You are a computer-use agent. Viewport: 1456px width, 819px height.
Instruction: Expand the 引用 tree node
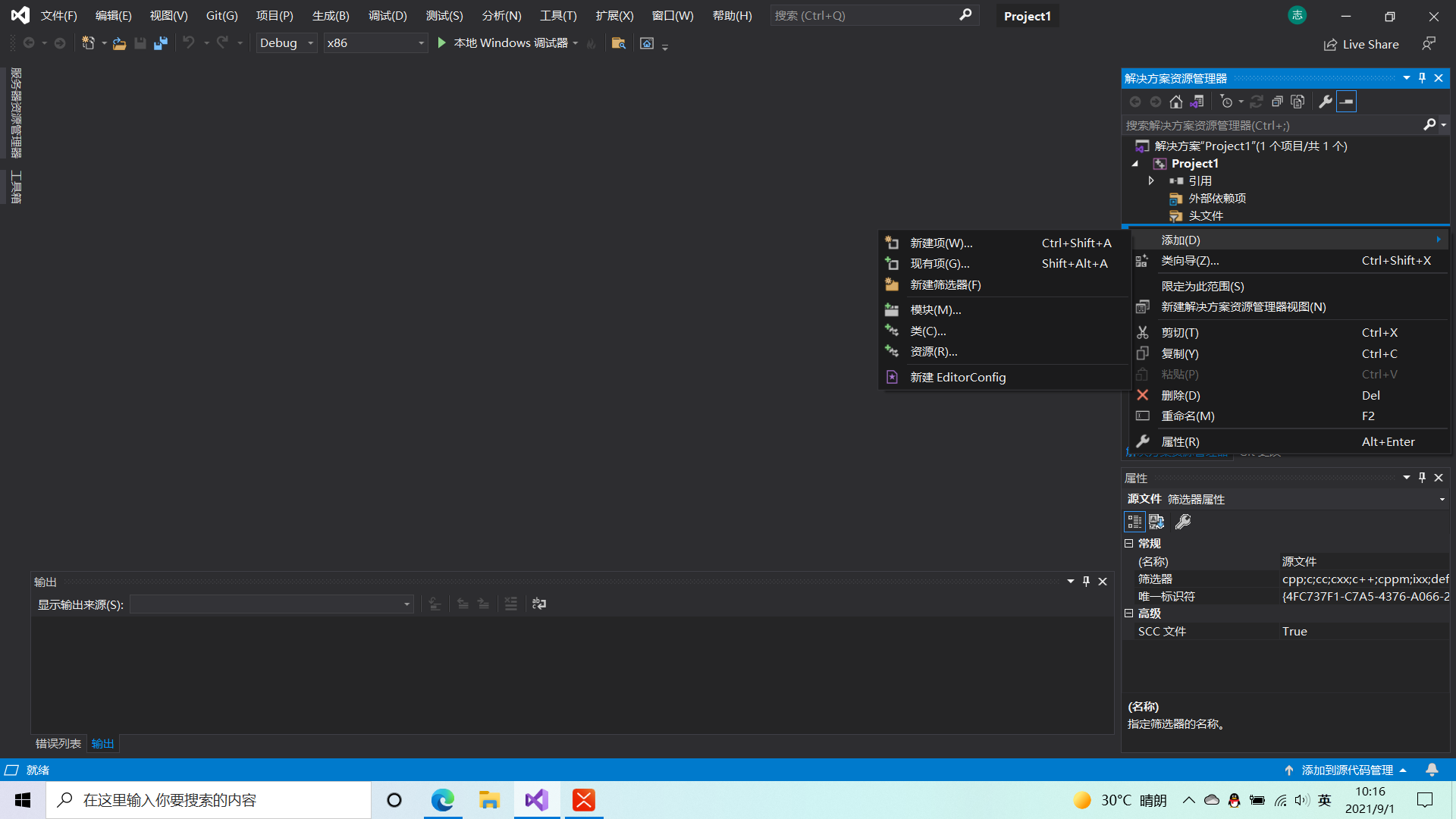click(1151, 180)
